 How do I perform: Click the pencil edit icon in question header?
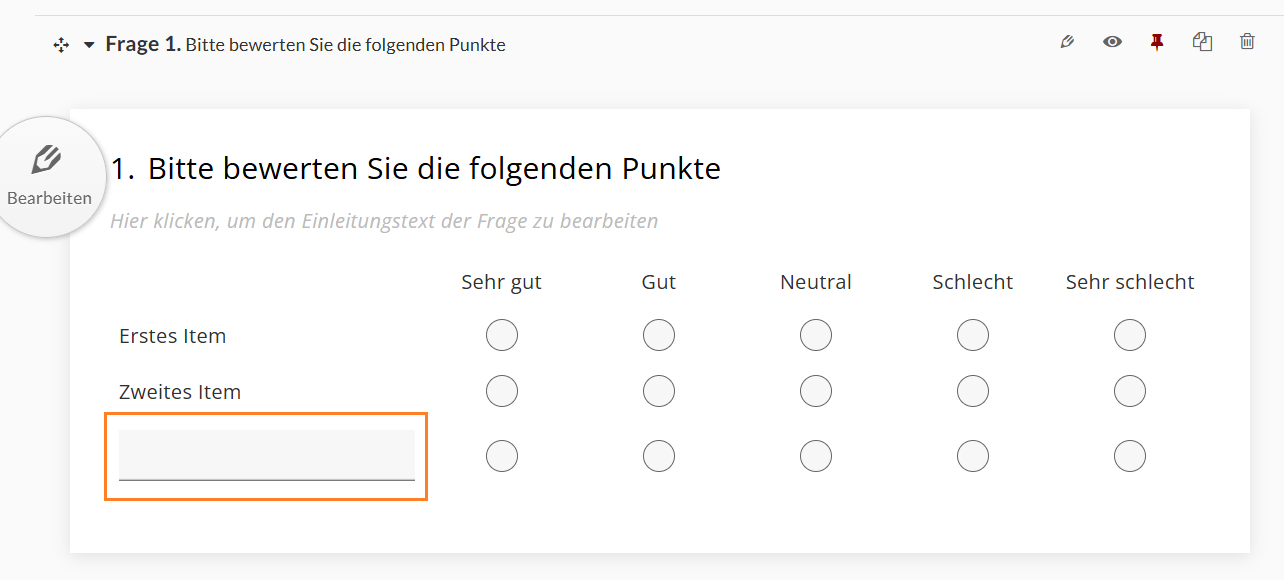(1067, 42)
